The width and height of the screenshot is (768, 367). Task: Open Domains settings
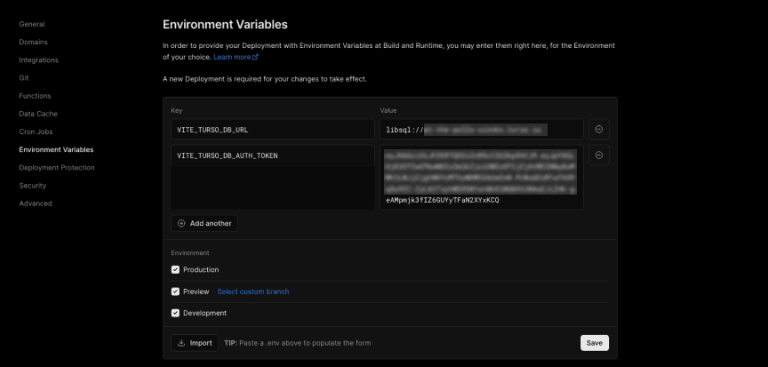point(33,42)
